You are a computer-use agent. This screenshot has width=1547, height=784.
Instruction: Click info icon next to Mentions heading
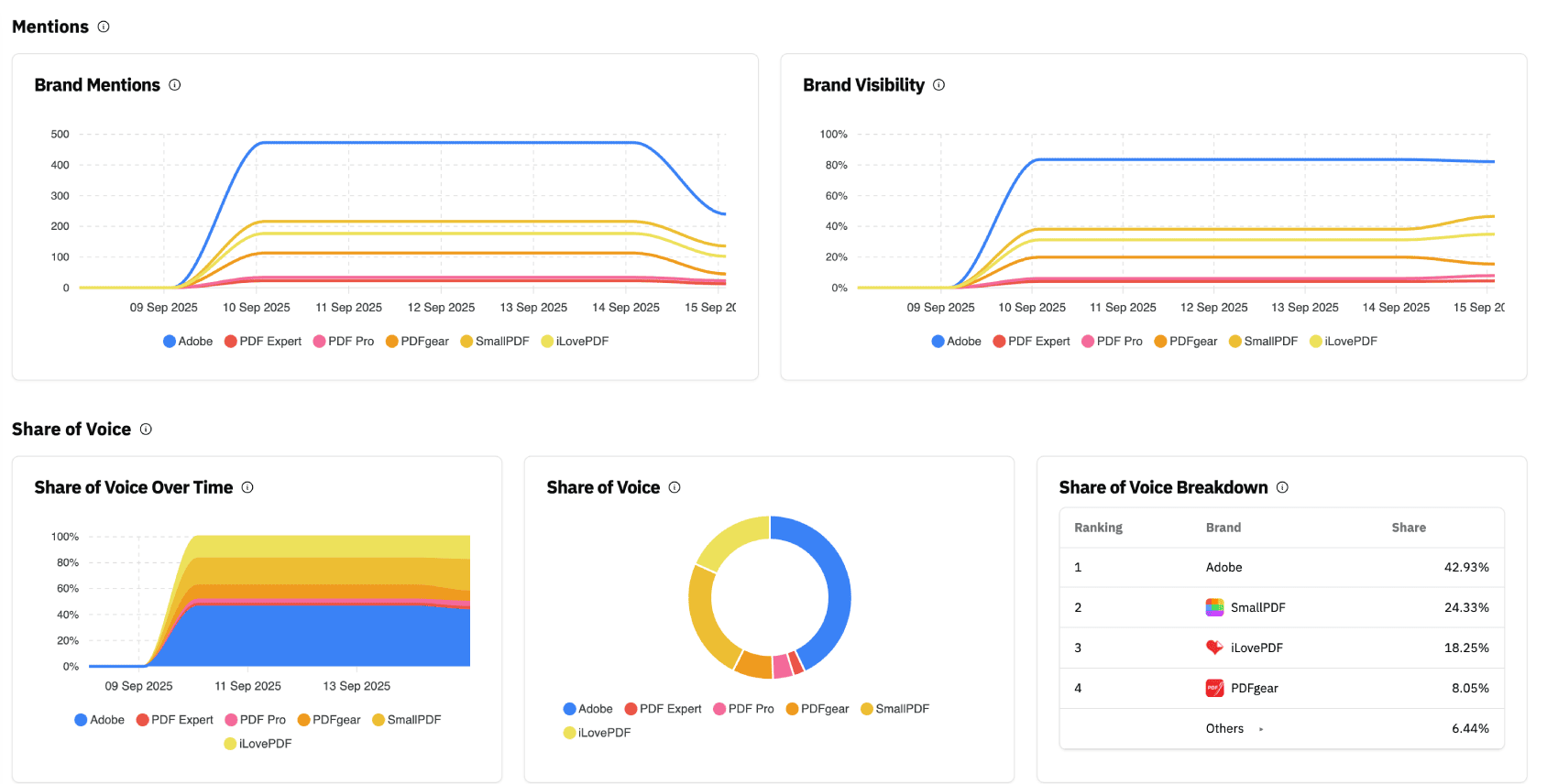(104, 27)
